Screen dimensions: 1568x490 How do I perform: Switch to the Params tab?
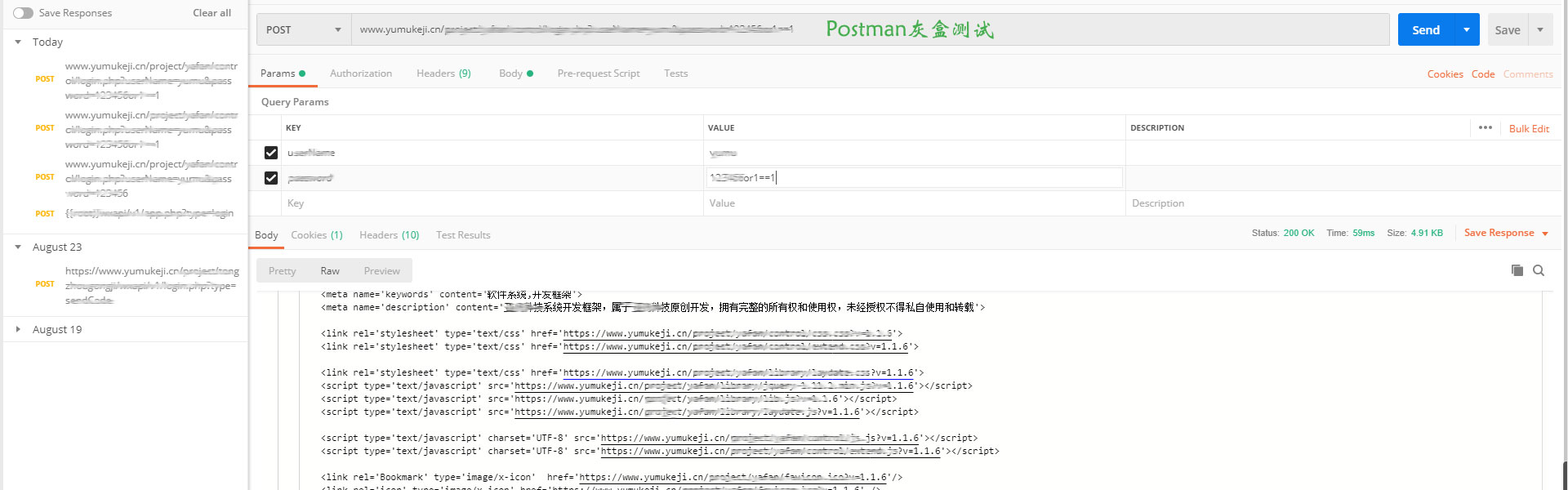[283, 73]
